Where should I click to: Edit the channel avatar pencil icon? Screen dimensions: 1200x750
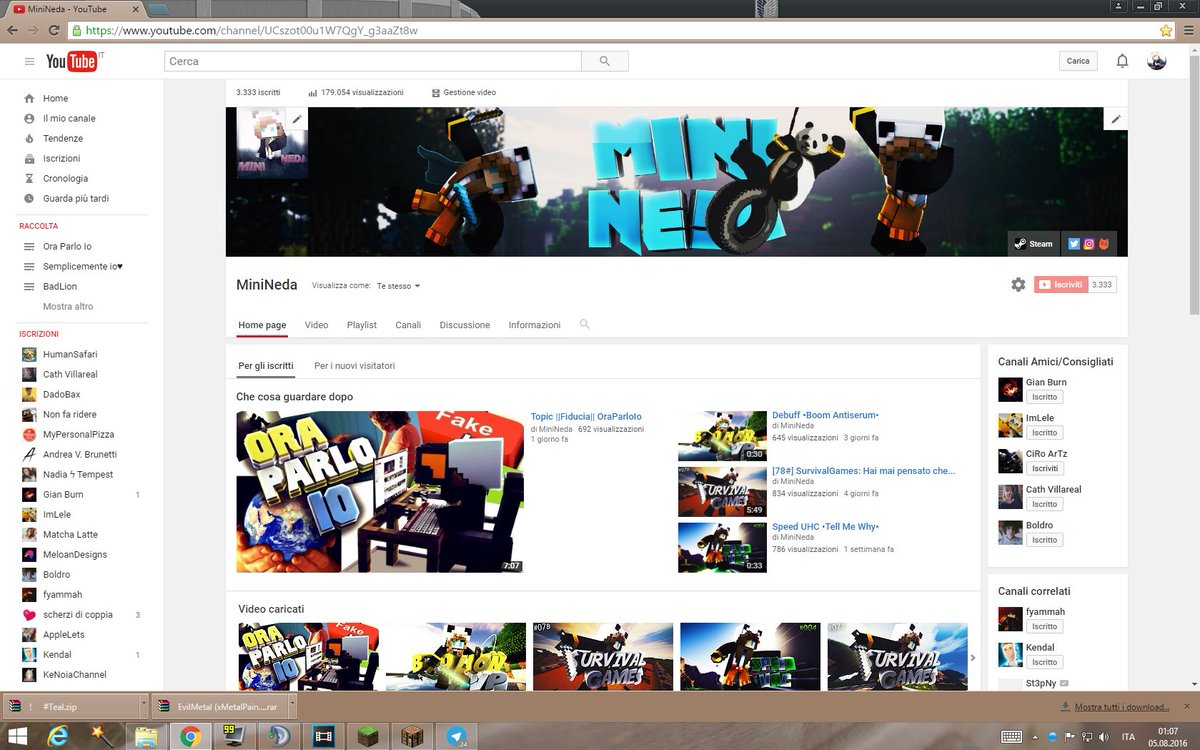coord(297,119)
